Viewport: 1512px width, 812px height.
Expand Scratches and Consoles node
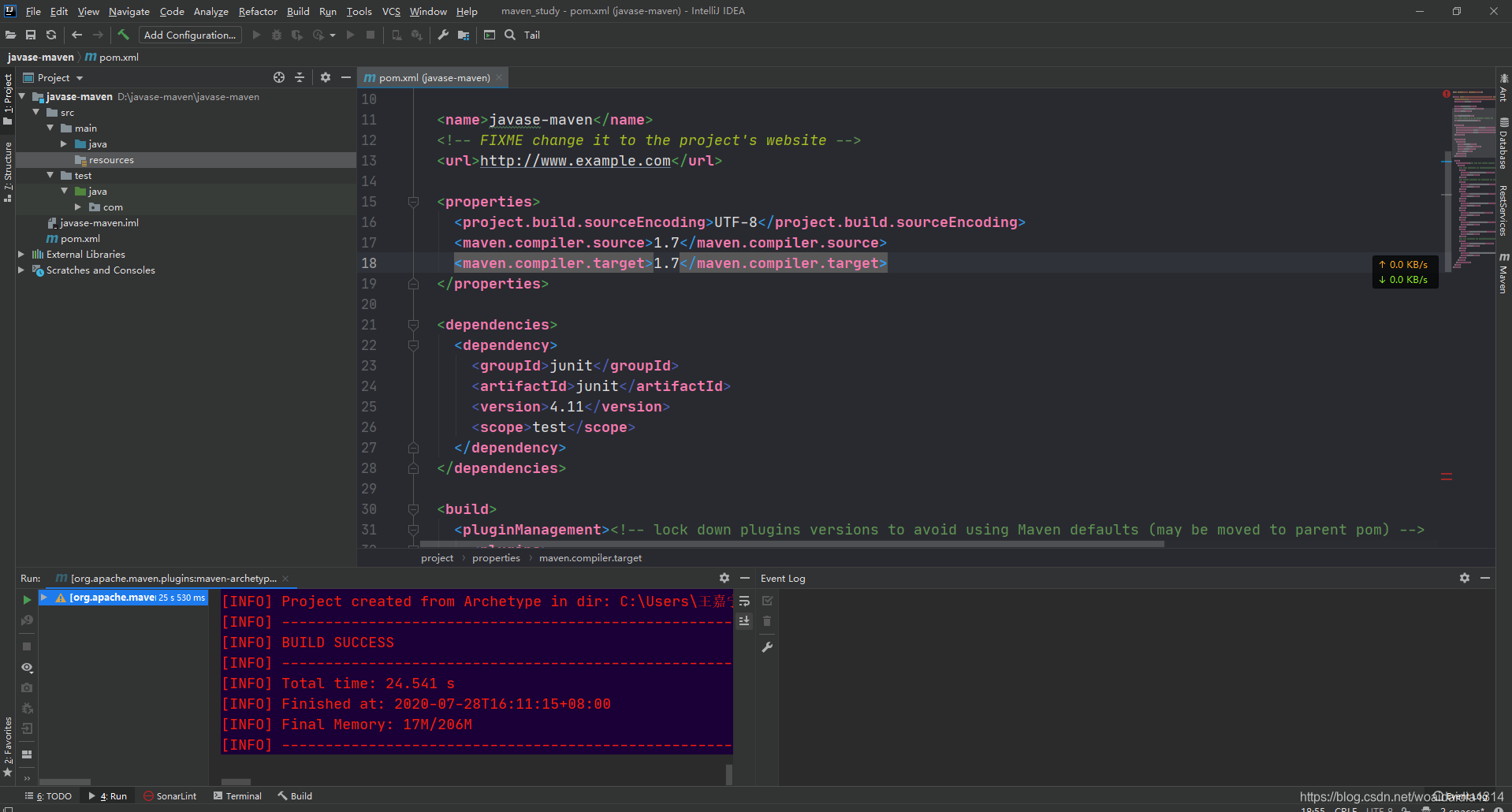(x=22, y=270)
